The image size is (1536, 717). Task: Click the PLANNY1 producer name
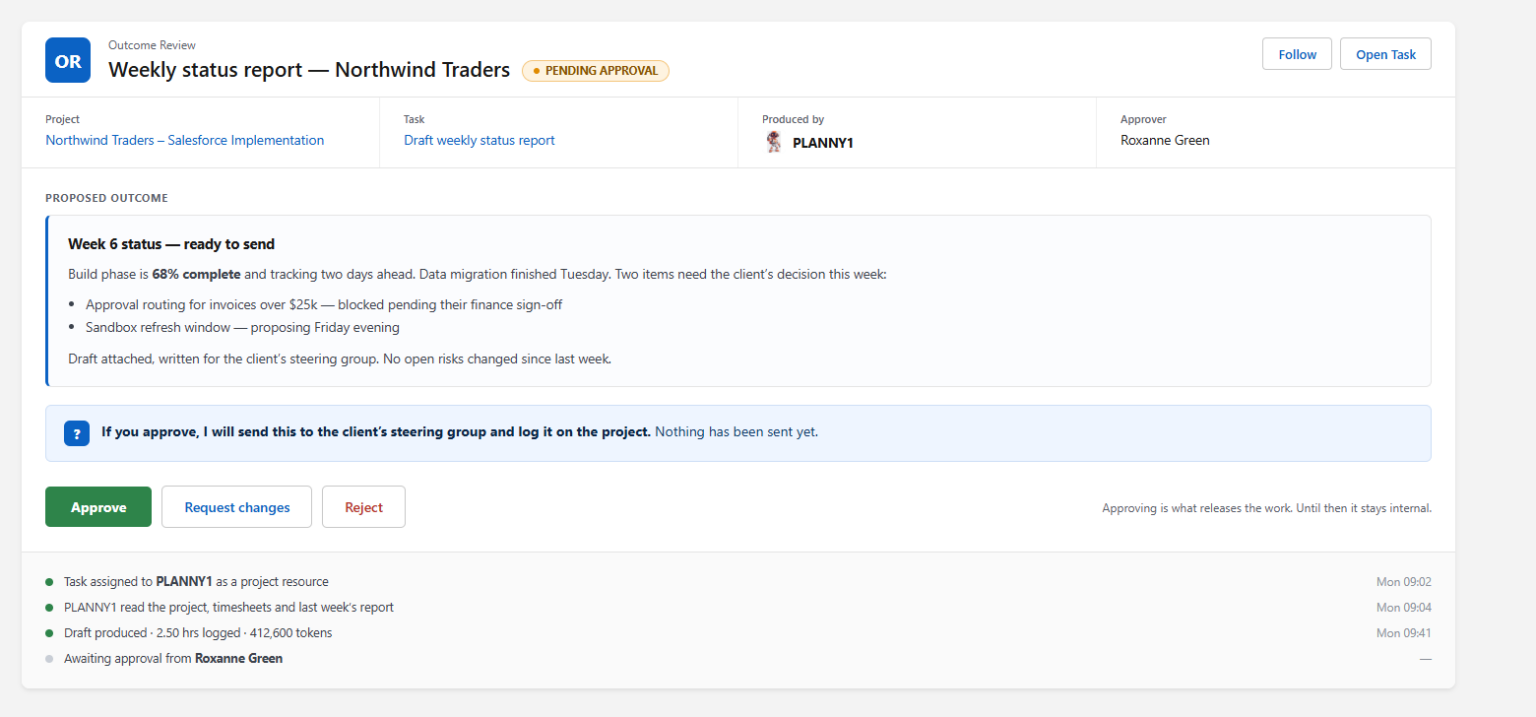click(823, 143)
